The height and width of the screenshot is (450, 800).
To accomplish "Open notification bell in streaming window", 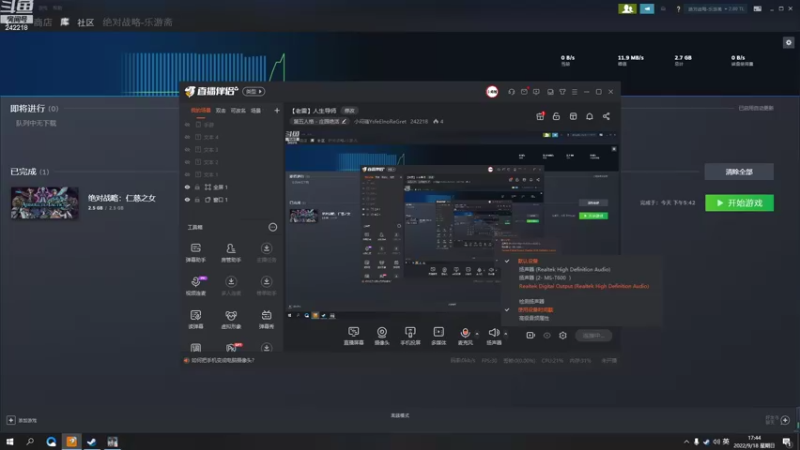I will (x=589, y=116).
